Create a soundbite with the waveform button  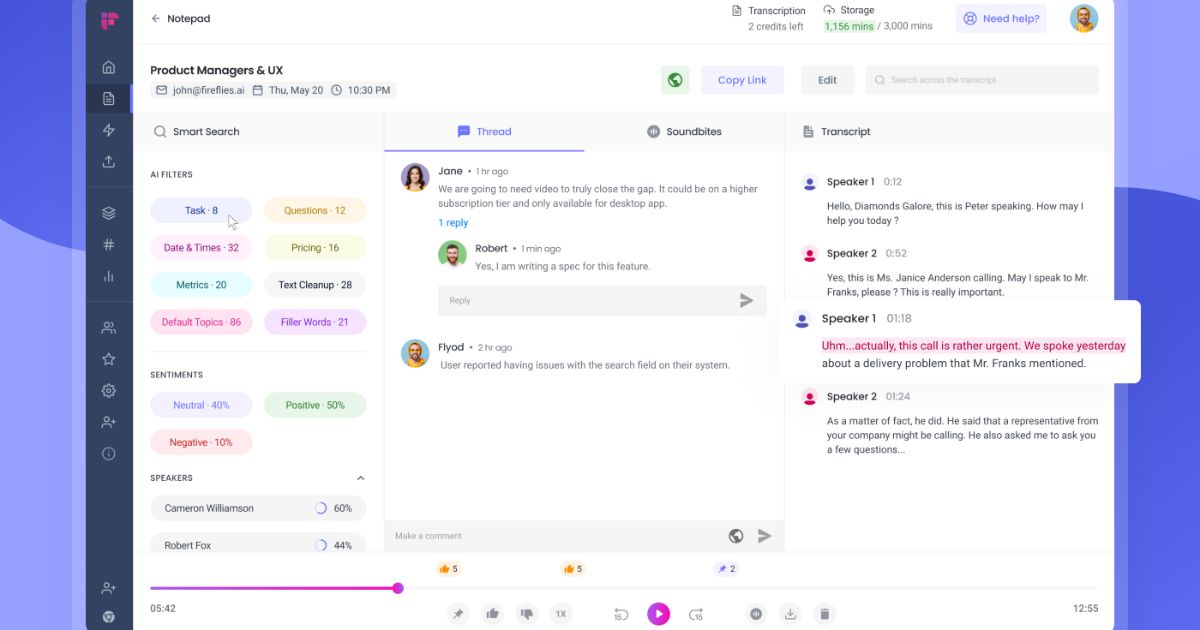756,614
